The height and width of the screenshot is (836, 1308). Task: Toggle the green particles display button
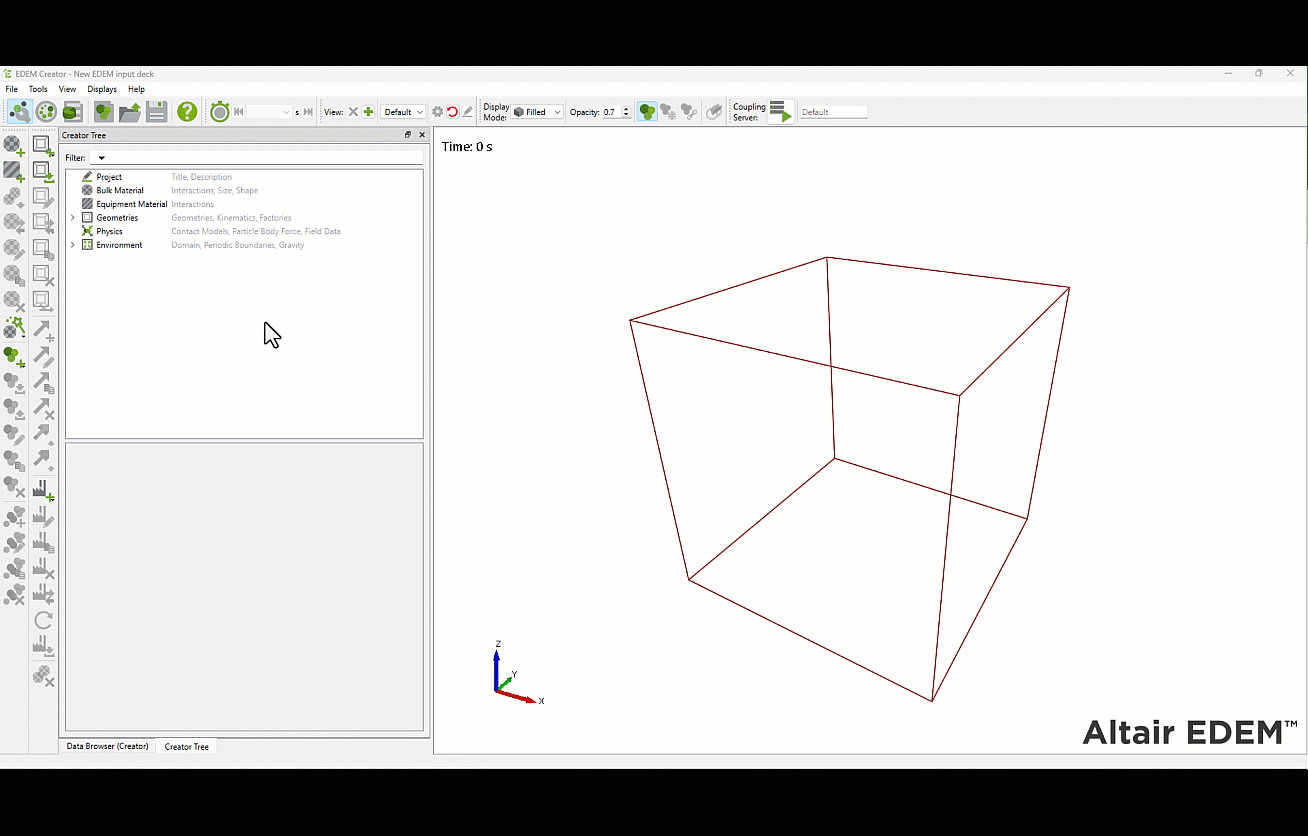click(x=647, y=112)
